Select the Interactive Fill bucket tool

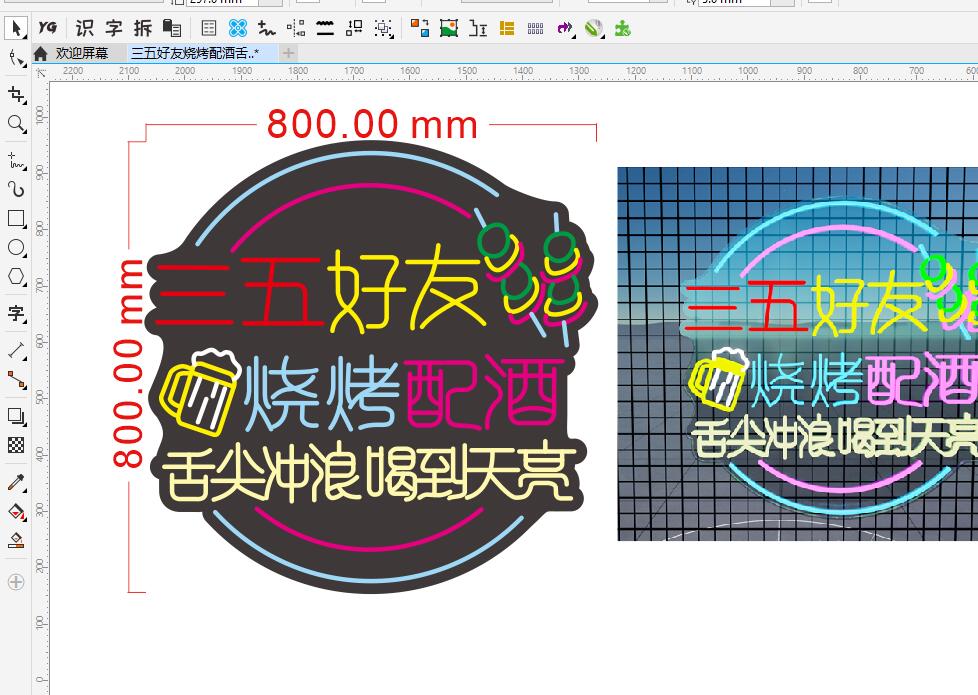click(16, 512)
